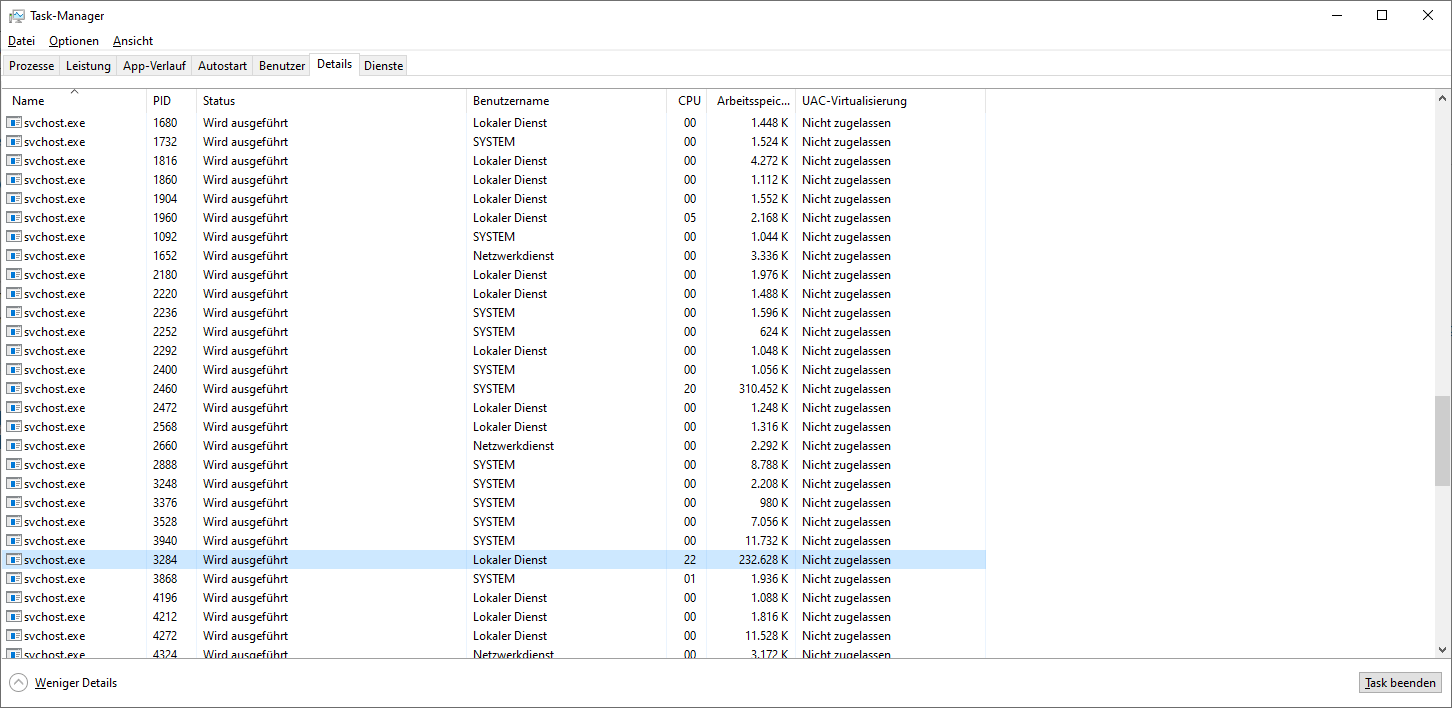
Task: Click svchost.exe icon for PID 2568
Action: [x=14, y=427]
